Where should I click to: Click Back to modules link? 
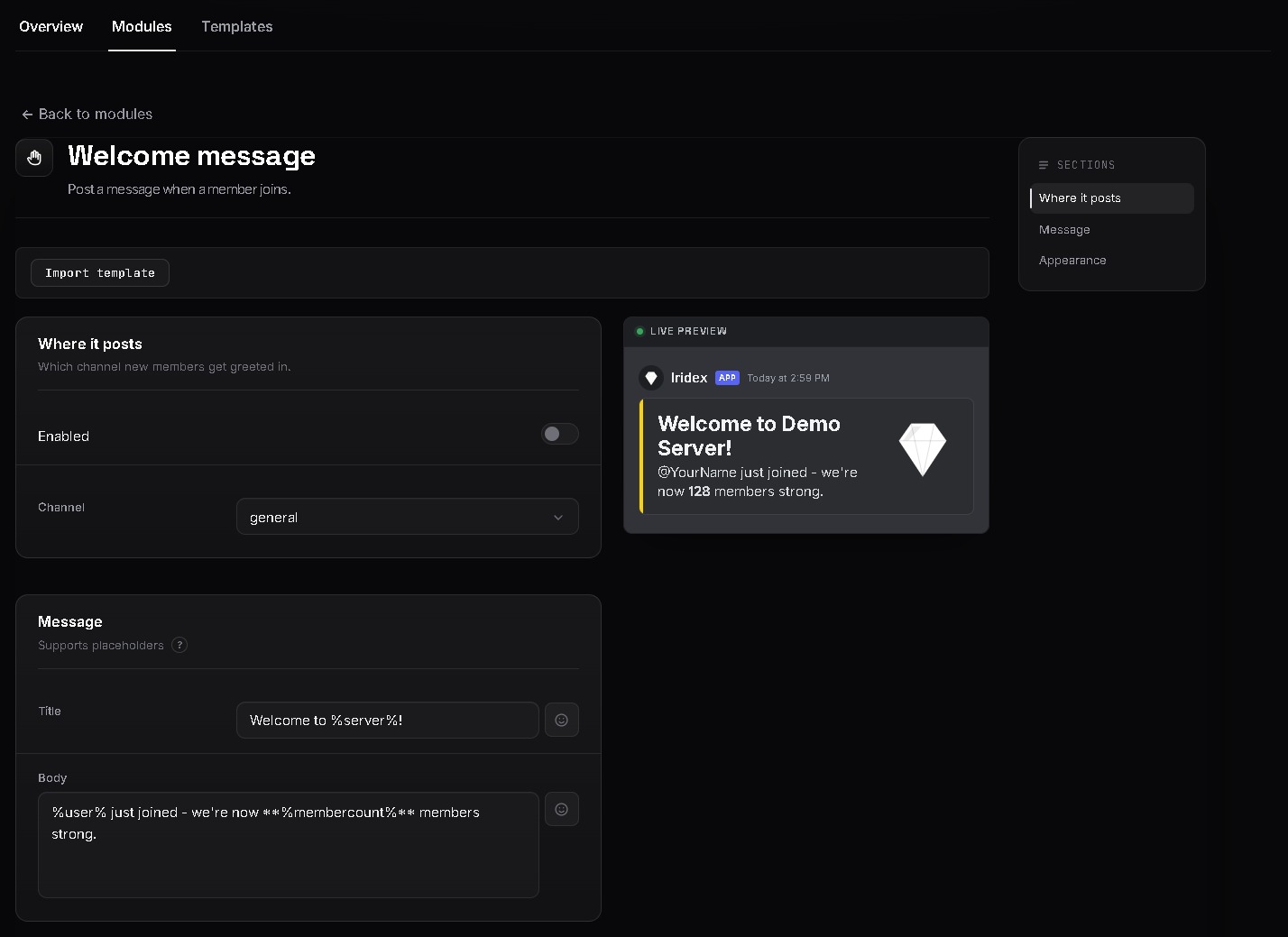point(87,114)
